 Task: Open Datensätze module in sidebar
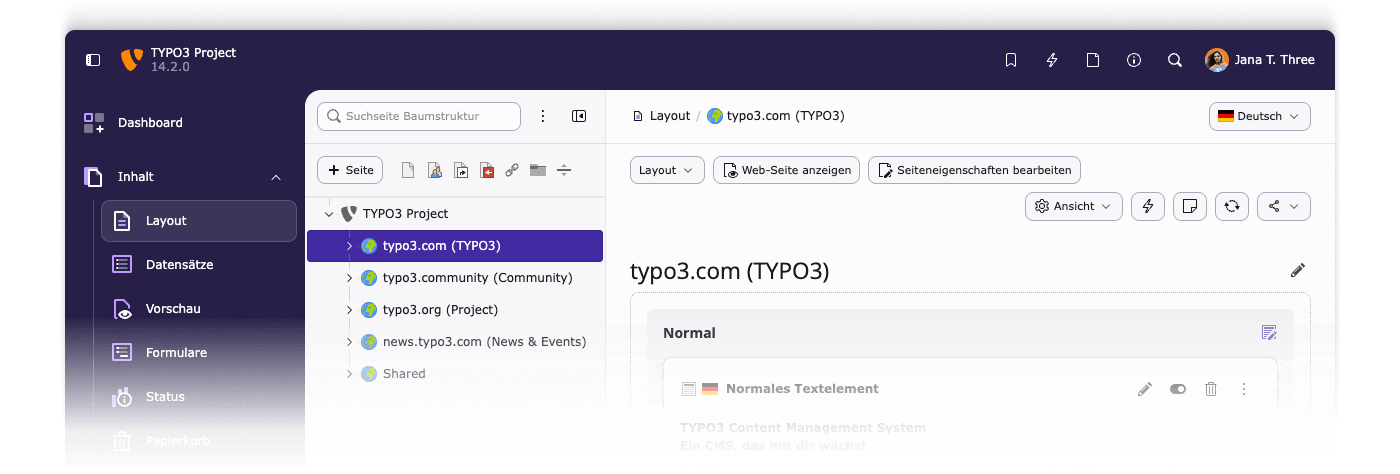click(x=179, y=265)
